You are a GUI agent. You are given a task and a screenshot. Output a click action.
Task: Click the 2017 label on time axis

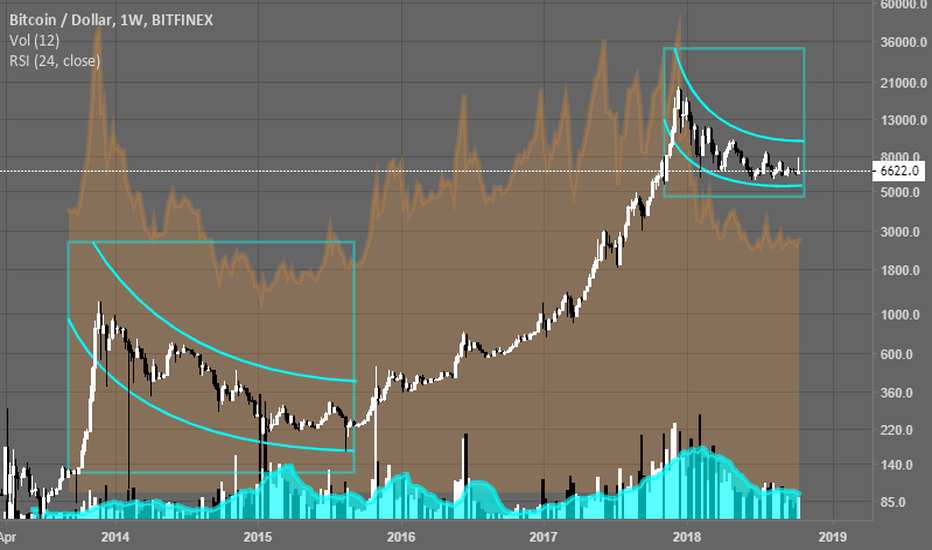pyautogui.click(x=543, y=538)
